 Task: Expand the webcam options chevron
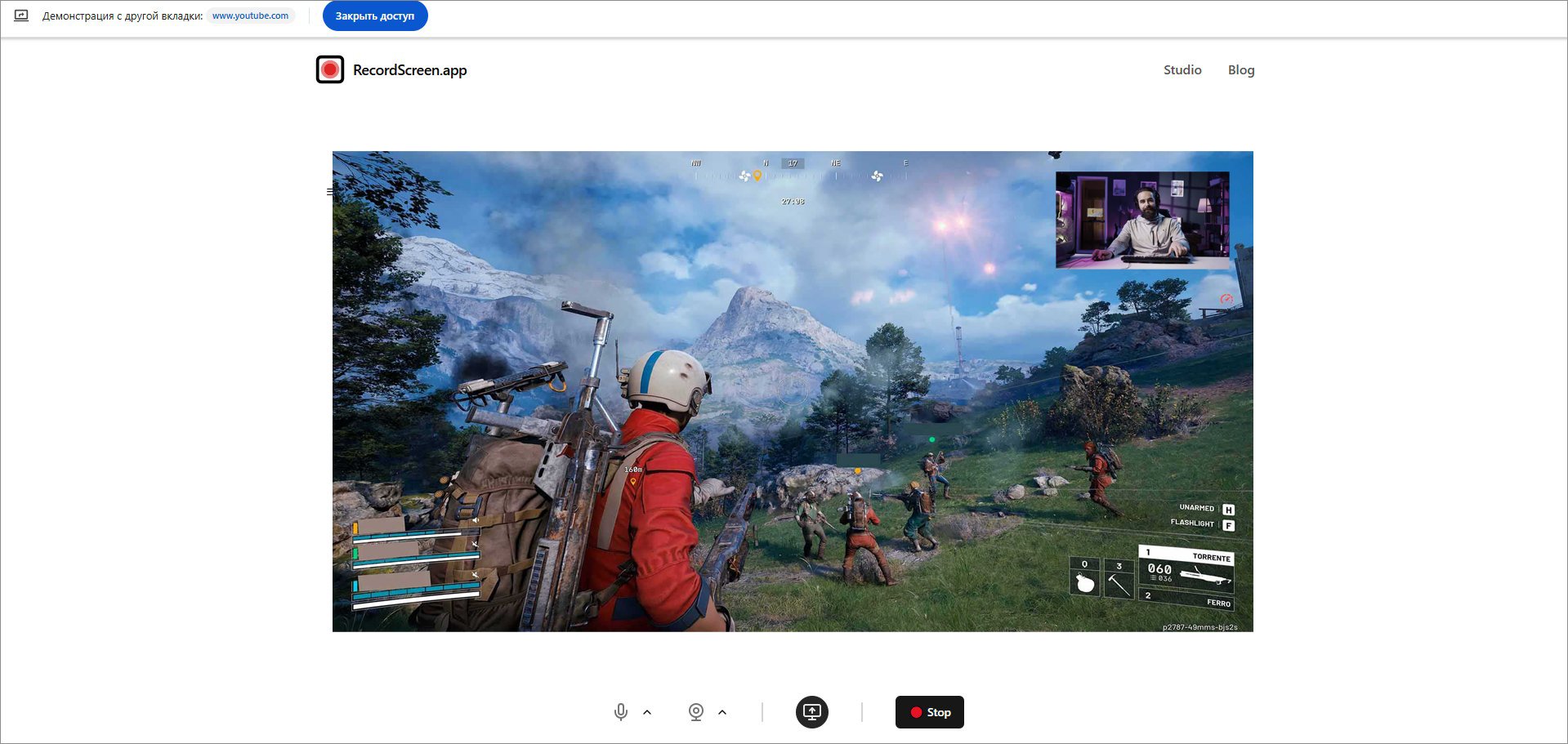pos(722,712)
